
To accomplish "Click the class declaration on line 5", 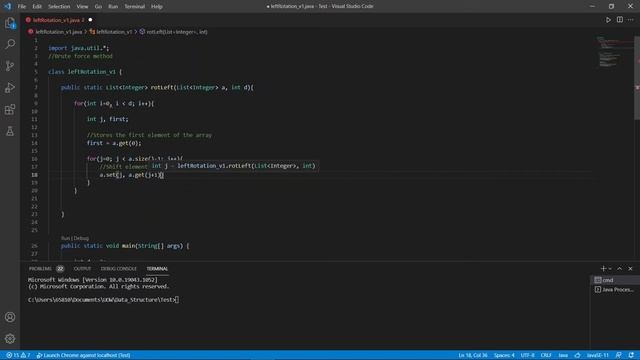I will (x=85, y=72).
